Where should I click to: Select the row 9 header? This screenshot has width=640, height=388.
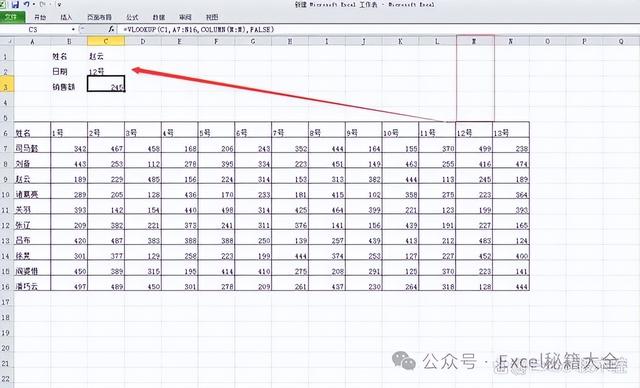coord(6,179)
